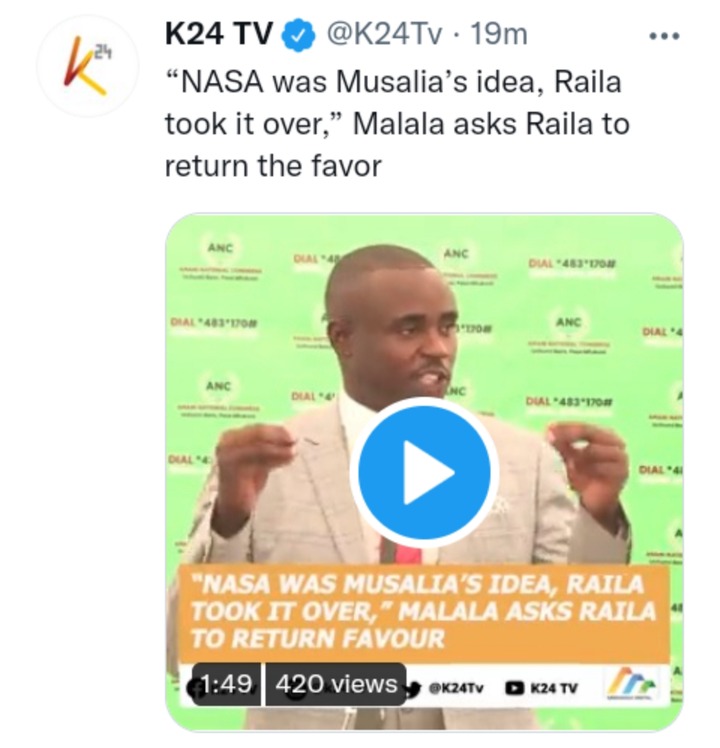Screen dimensions: 720x748
Task: Click the orange NASA WAS MUSALIA'S IDEA caption banner
Action: 424,613
